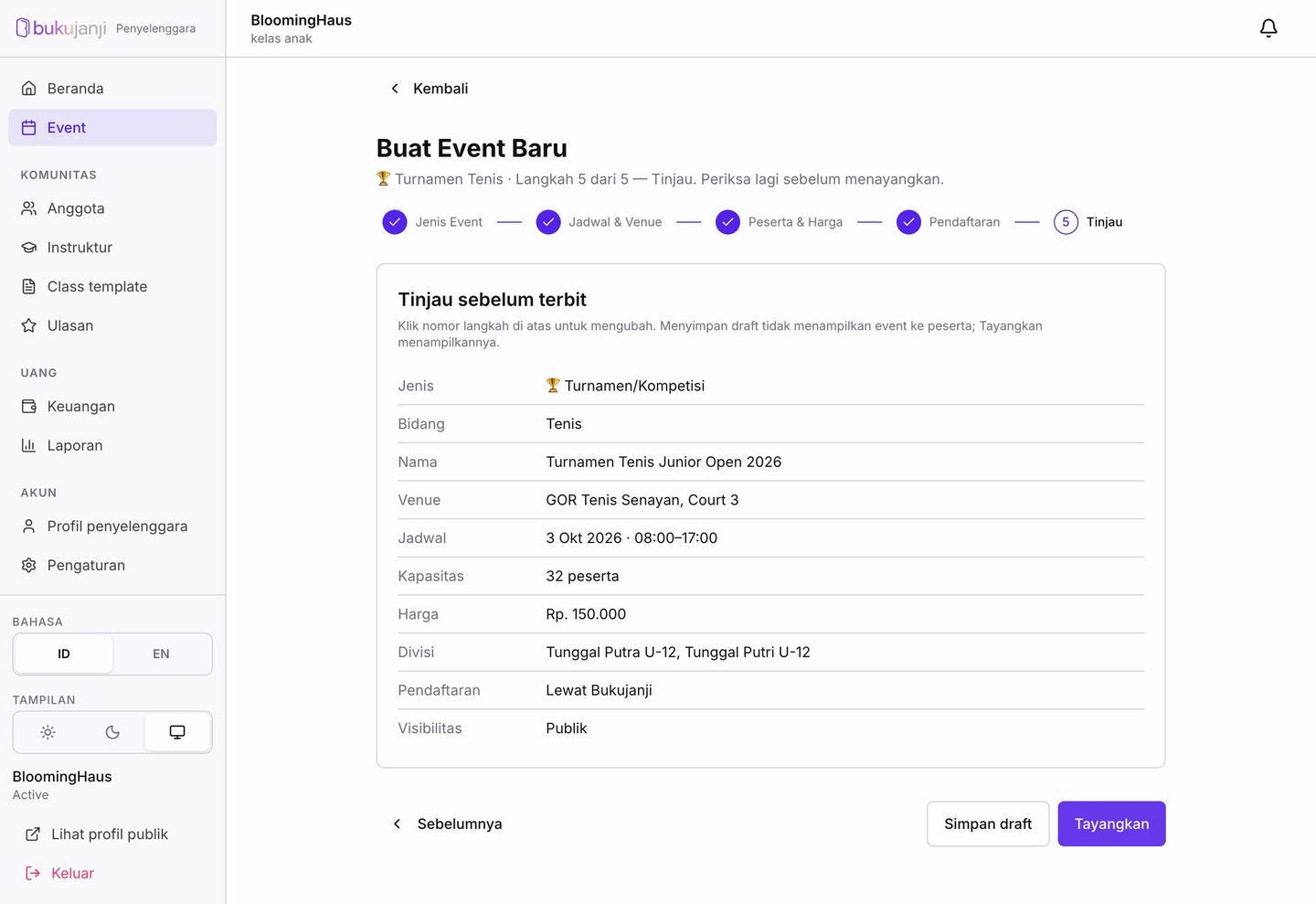Click Turnamen/Kompetisi value in Jenis row

point(625,386)
